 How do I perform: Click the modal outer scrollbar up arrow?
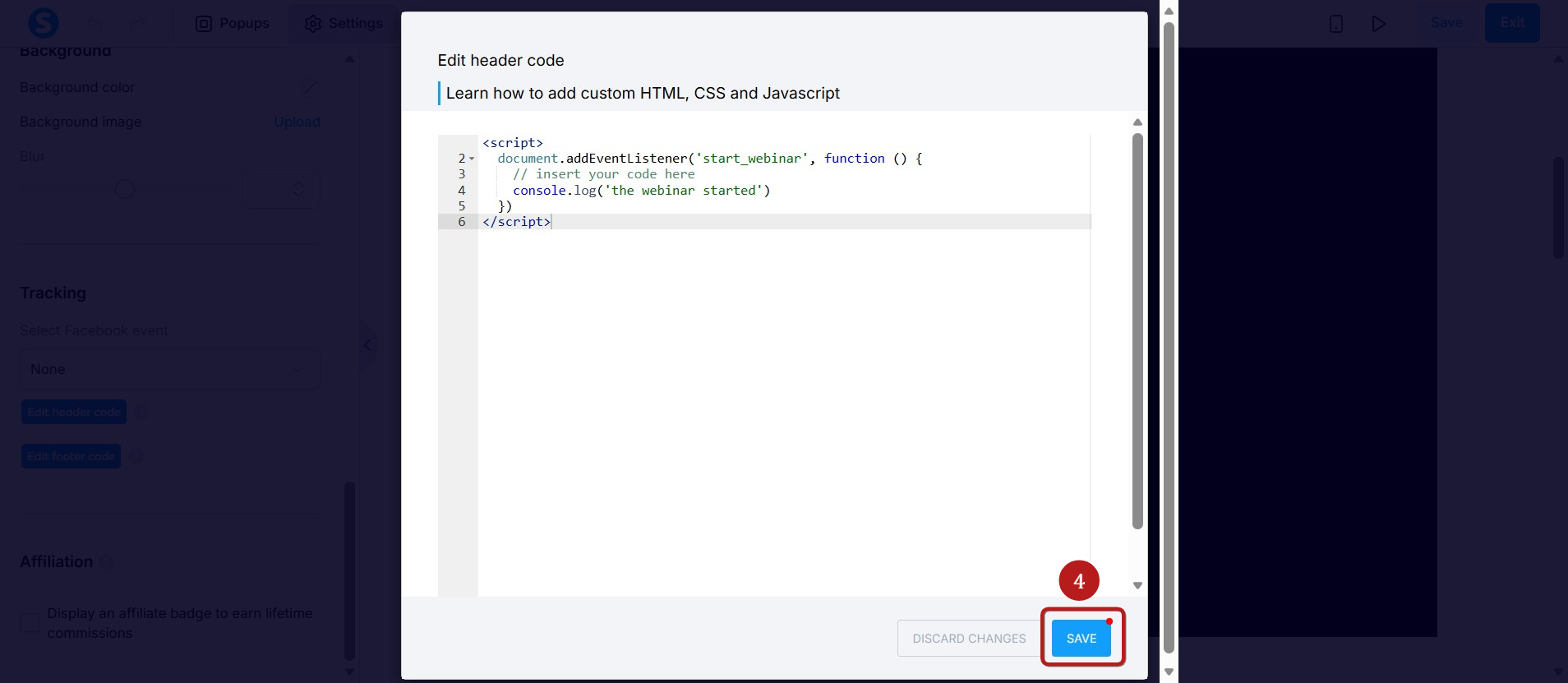click(1169, 11)
